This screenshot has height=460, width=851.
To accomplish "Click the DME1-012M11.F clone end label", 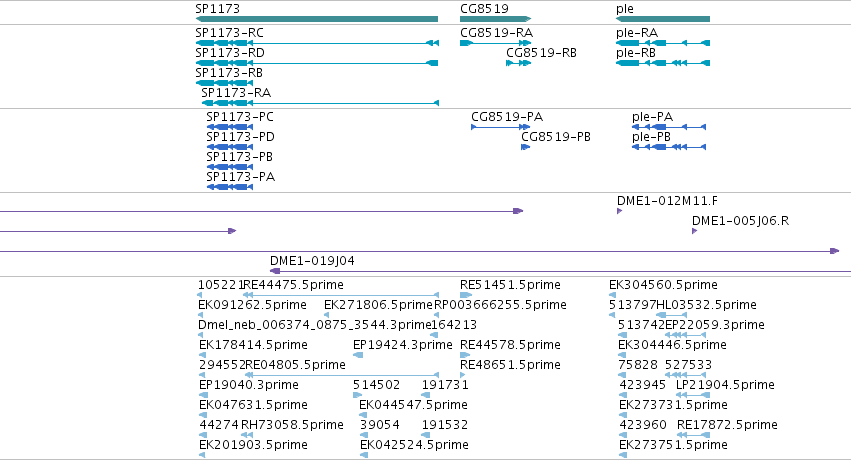I will point(667,201).
